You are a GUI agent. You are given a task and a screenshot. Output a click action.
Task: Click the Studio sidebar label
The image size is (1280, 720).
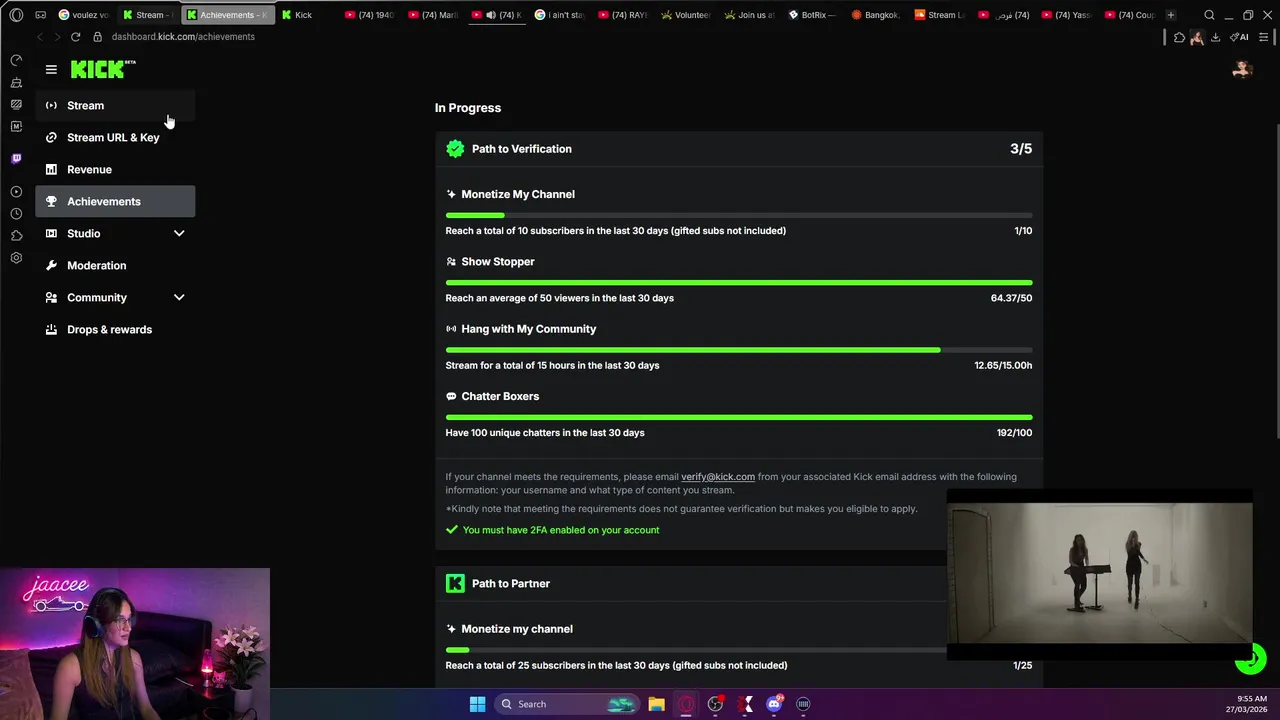pyautogui.click(x=83, y=233)
